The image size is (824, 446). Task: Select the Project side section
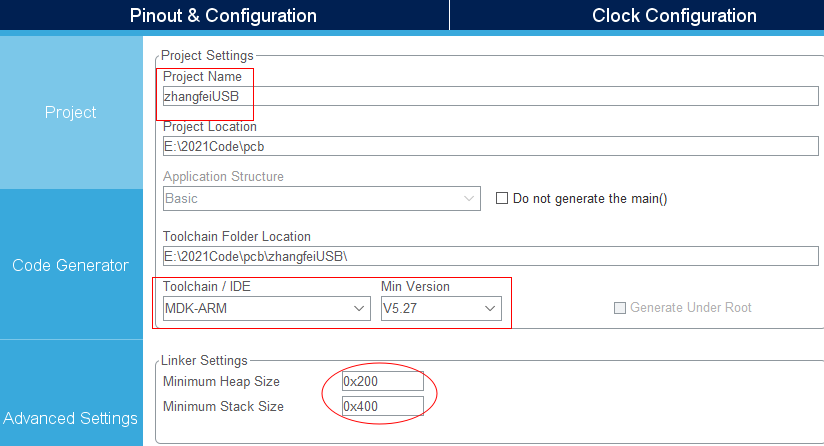(71, 112)
